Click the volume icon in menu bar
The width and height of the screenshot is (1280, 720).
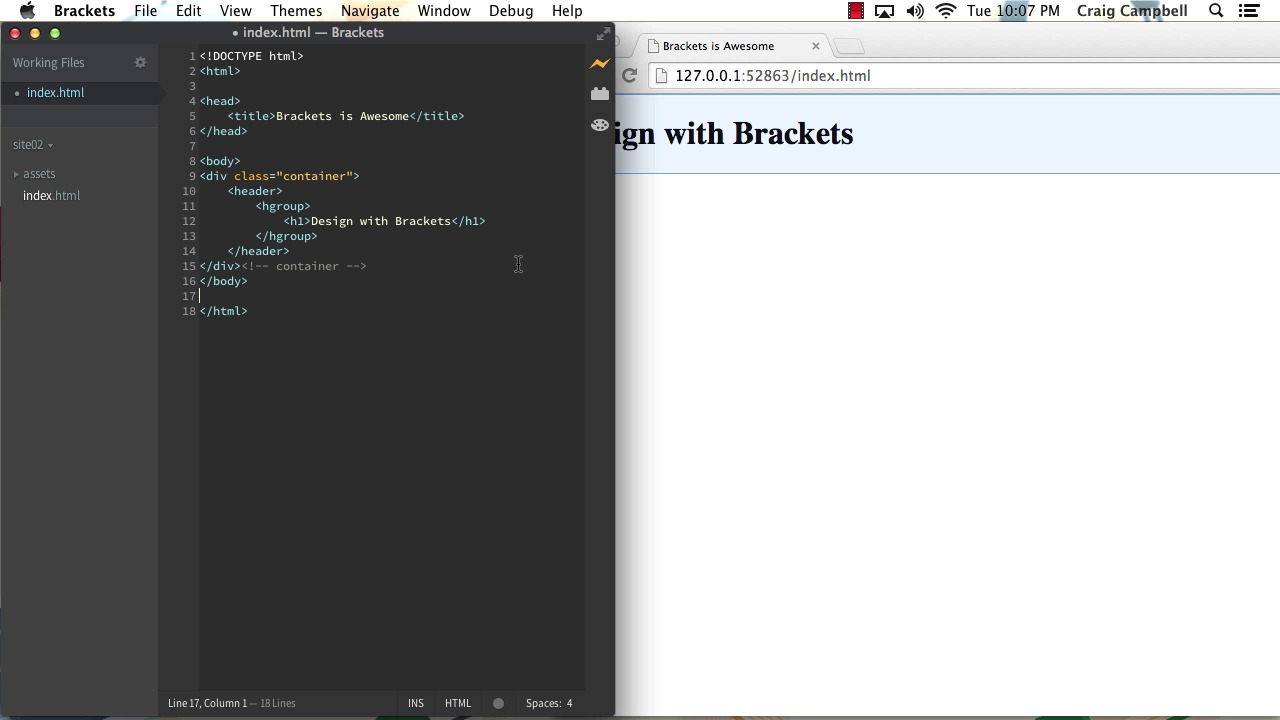click(x=915, y=11)
